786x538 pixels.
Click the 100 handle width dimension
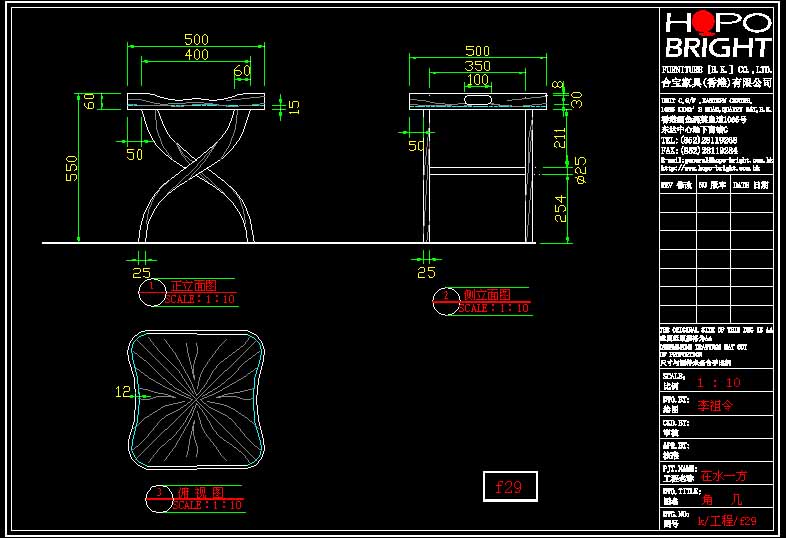click(477, 80)
